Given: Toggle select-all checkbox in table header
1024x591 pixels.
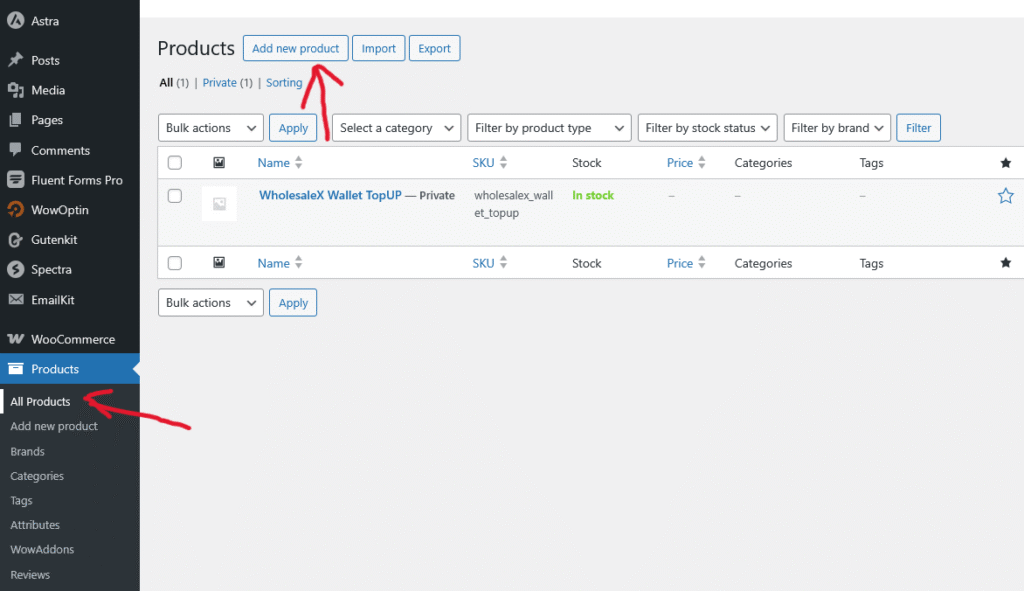Looking at the screenshot, I should (175, 163).
